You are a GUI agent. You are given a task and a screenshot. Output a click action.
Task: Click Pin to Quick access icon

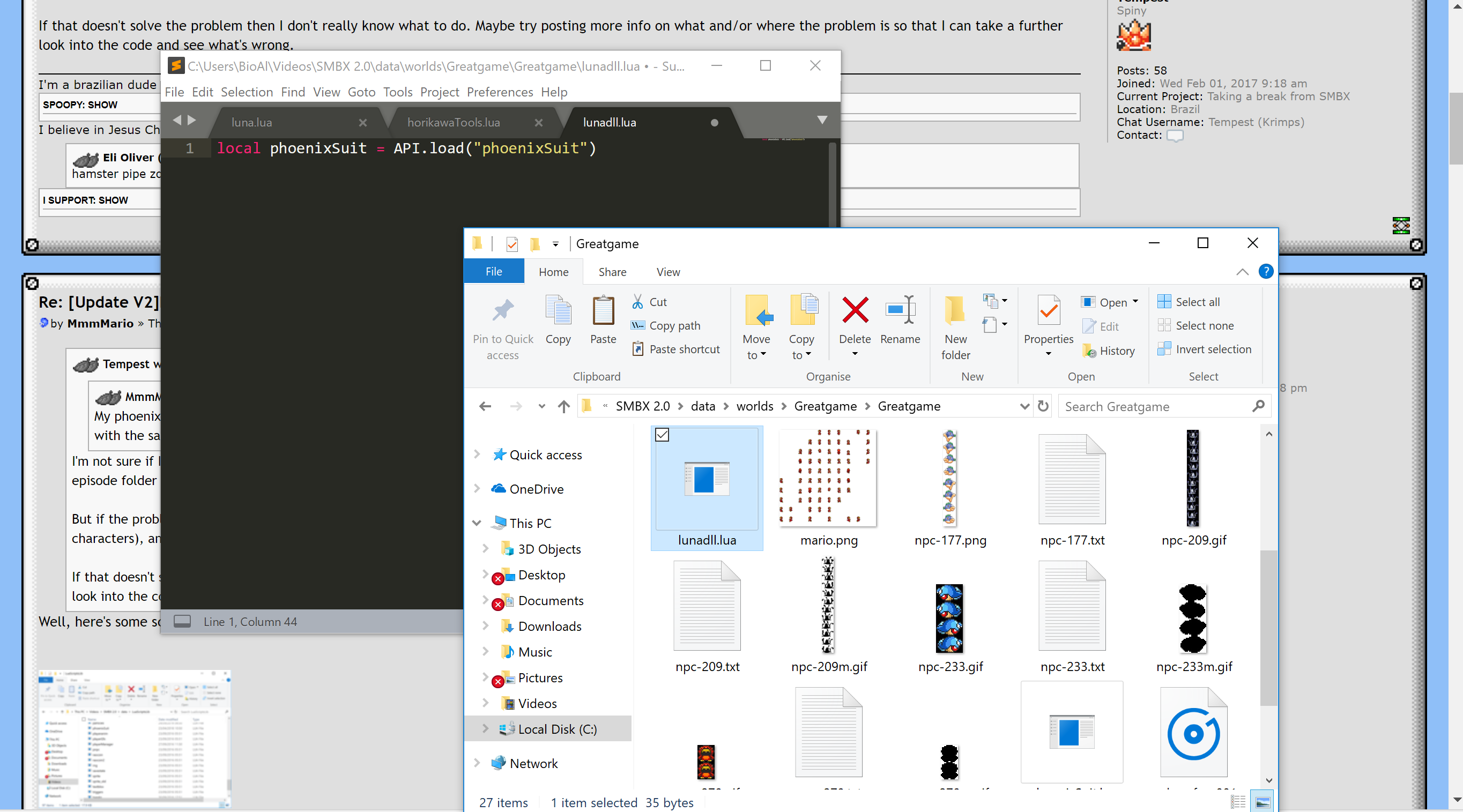point(503,311)
